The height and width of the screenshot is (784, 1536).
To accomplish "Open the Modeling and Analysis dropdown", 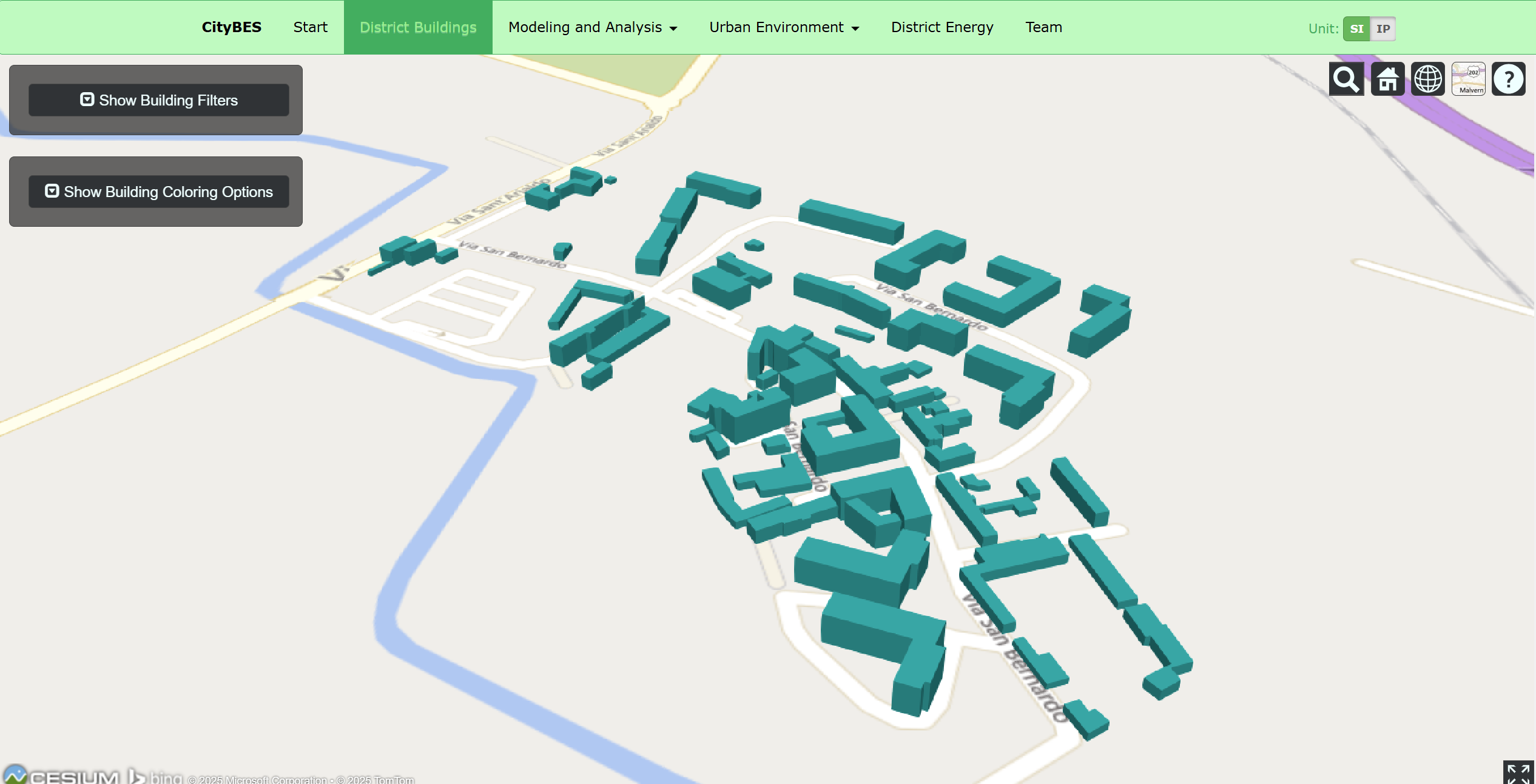I will (592, 27).
